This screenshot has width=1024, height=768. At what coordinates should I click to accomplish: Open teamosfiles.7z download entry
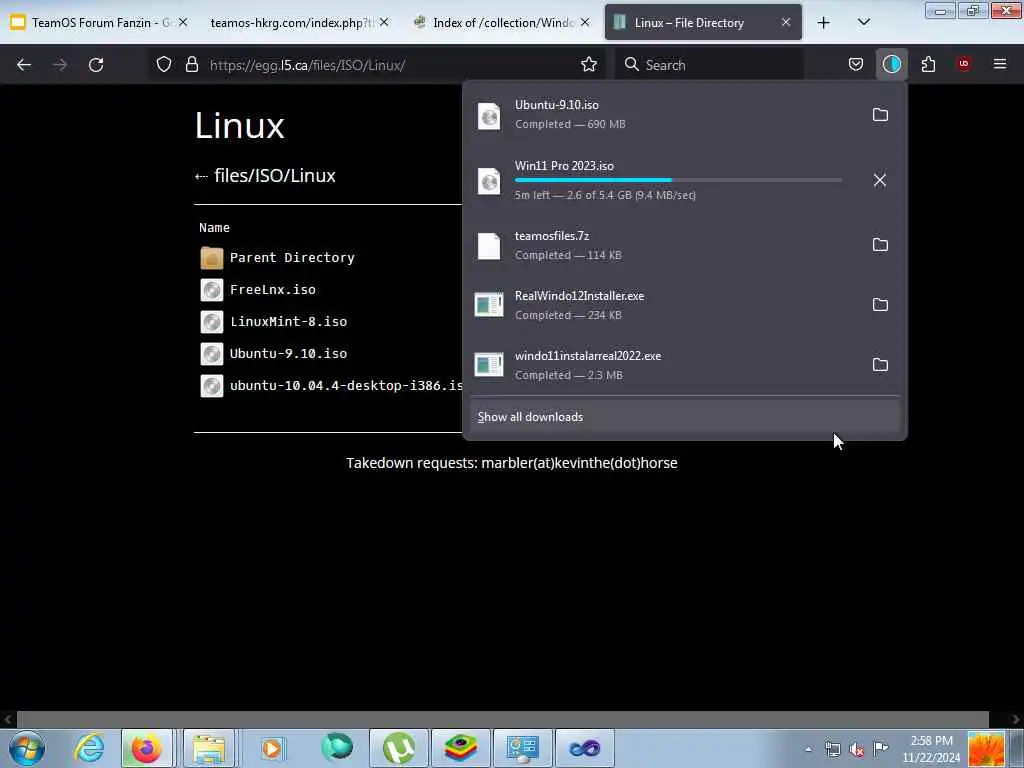coord(665,246)
